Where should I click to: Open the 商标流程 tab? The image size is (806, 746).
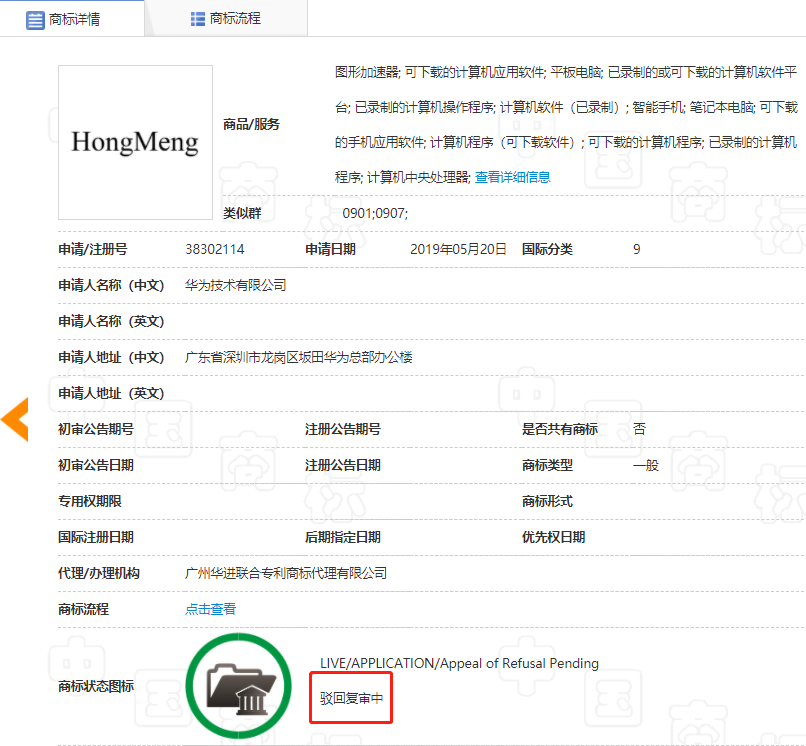point(226,19)
